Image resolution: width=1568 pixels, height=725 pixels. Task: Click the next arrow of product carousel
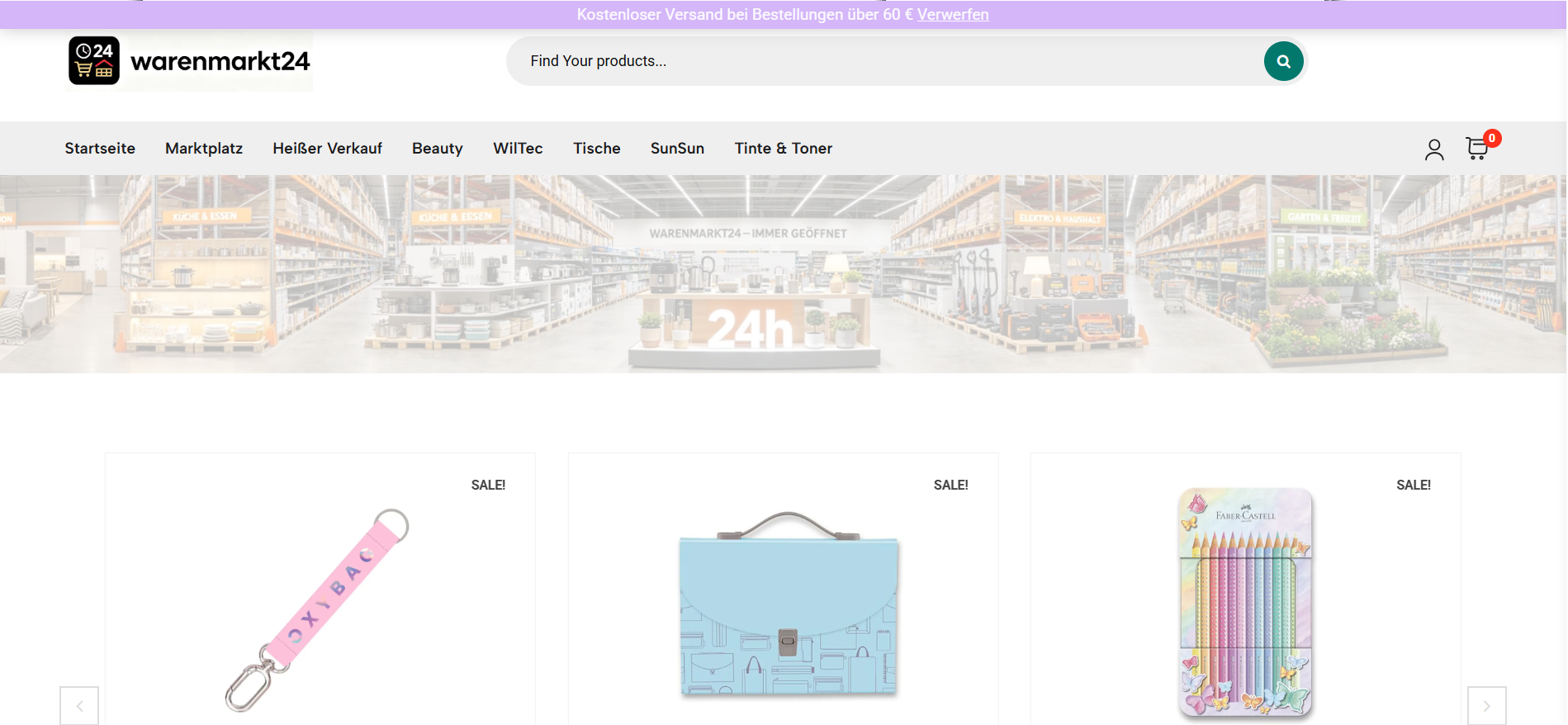click(1486, 706)
